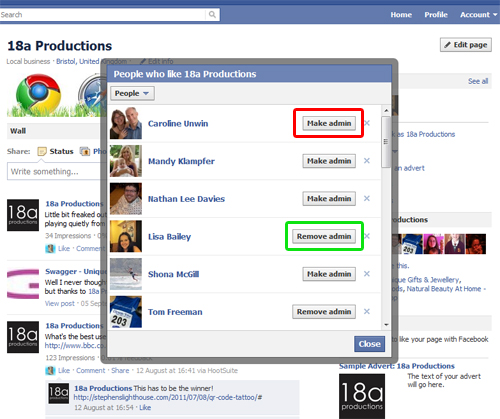The image size is (500, 419).
Task: Remove Lisa Bailey with the X icon
Action: point(367,236)
